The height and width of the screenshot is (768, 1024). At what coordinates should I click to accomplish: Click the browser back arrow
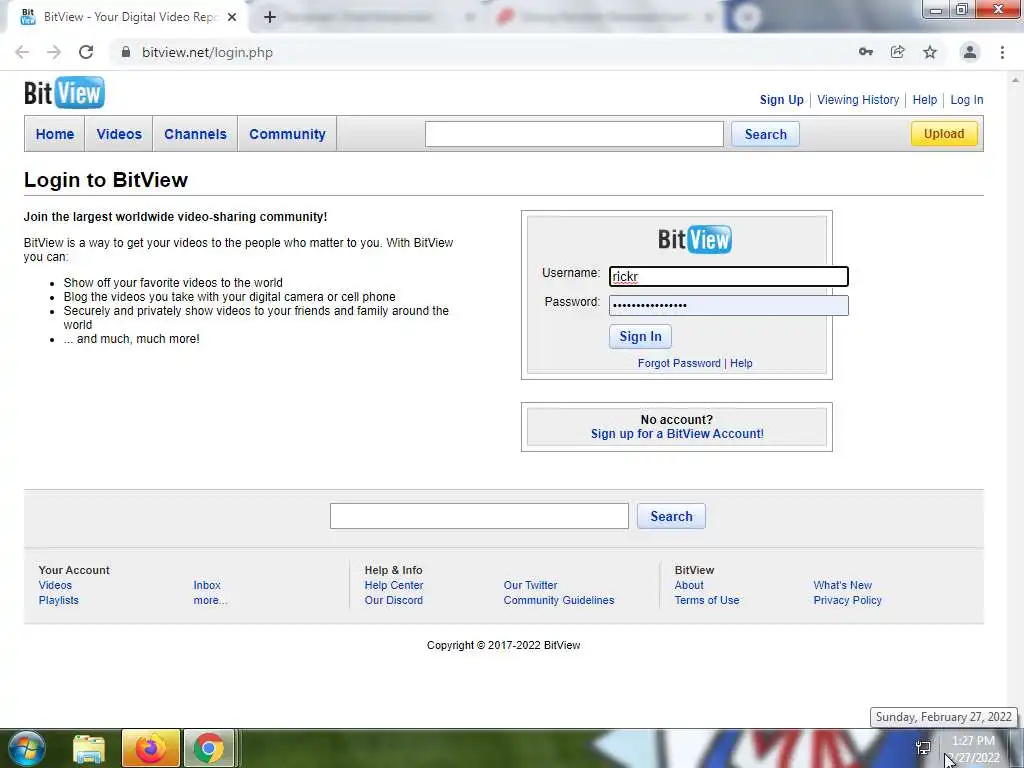pyautogui.click(x=22, y=52)
